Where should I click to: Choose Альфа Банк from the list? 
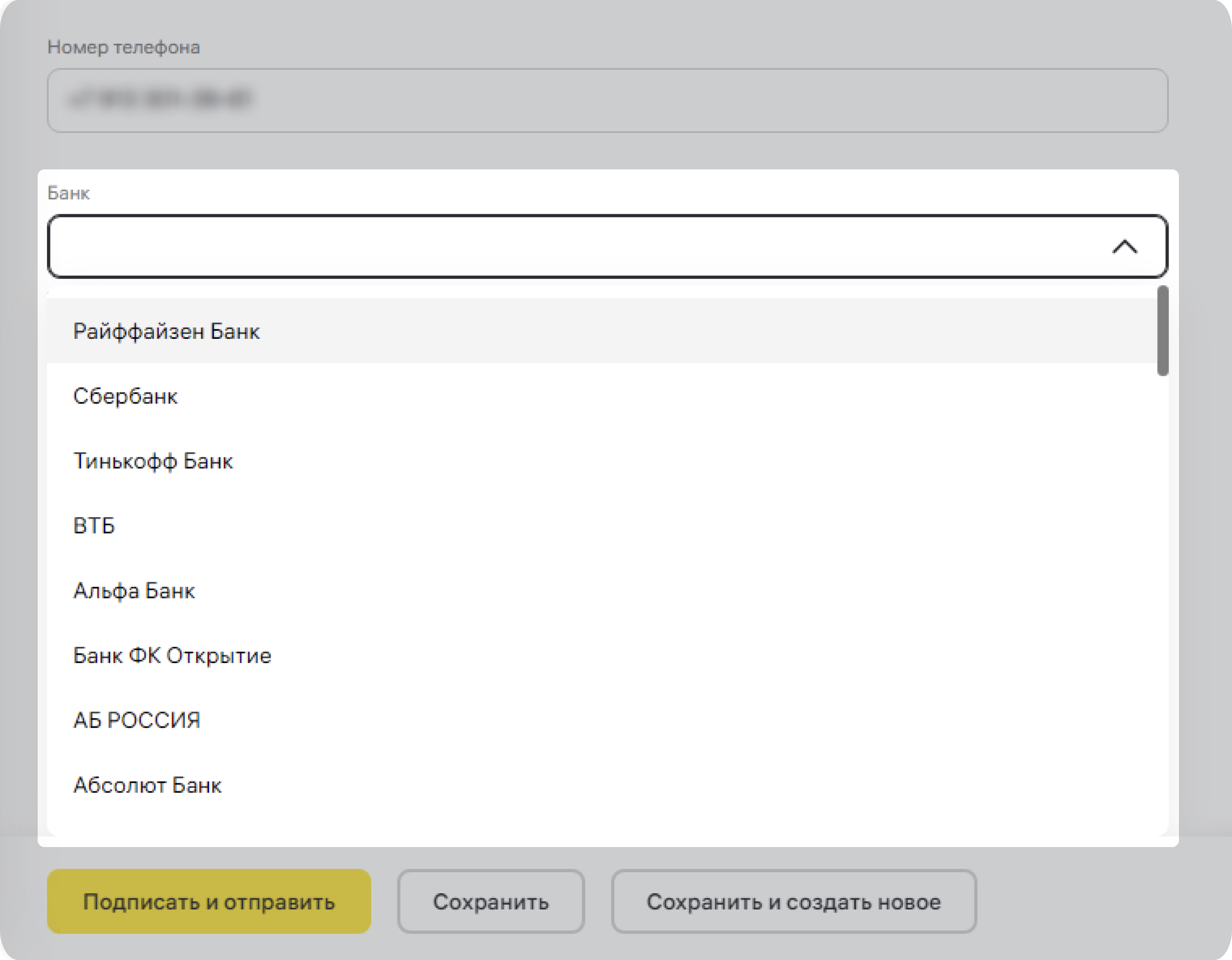pyautogui.click(x=134, y=590)
